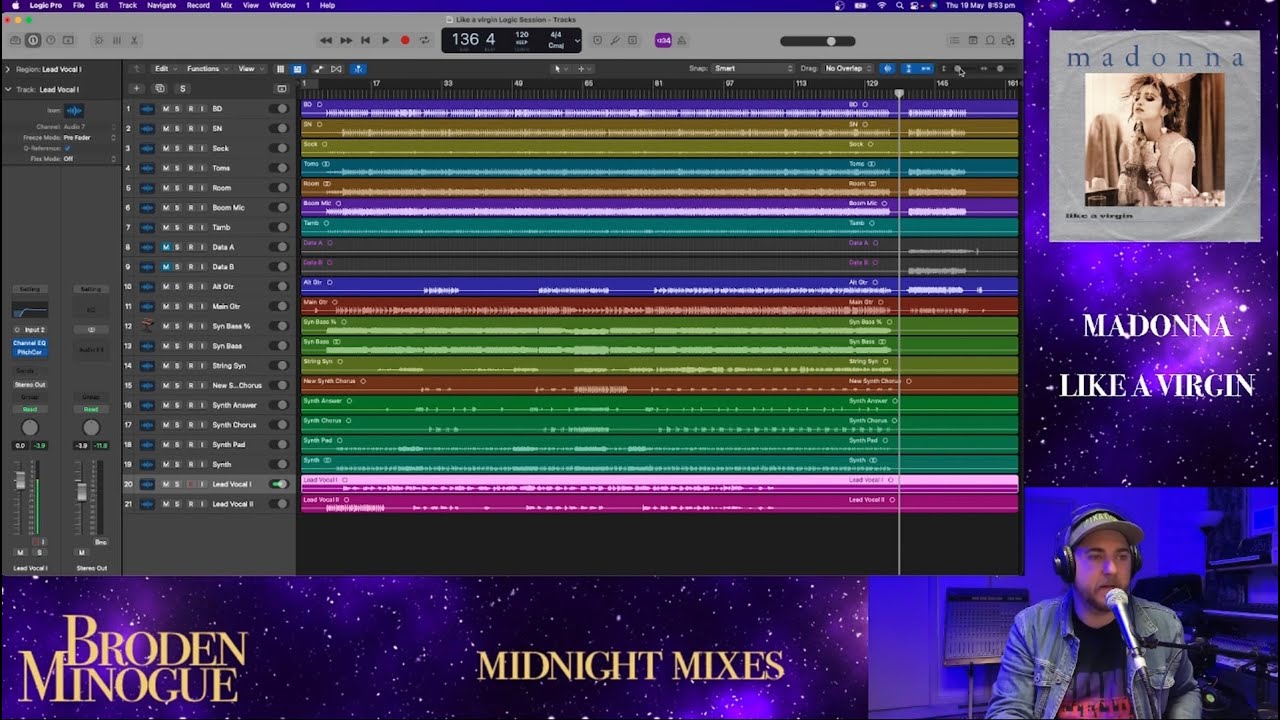Click the Stereo Out output slot

click(30, 384)
